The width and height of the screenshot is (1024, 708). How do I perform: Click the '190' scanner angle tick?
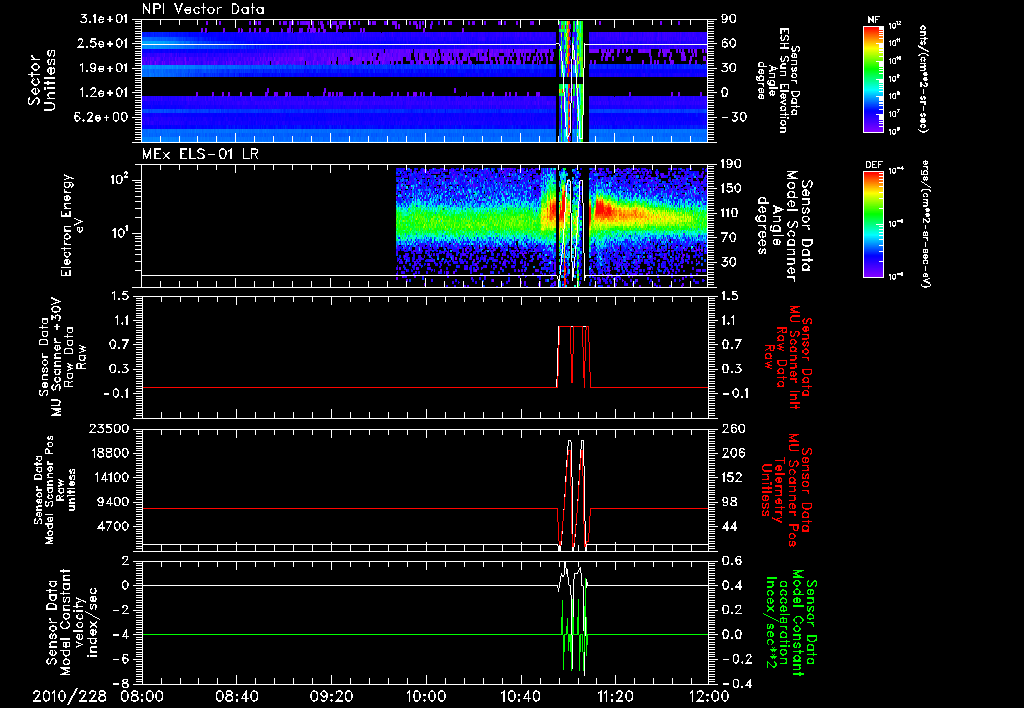tap(732, 164)
